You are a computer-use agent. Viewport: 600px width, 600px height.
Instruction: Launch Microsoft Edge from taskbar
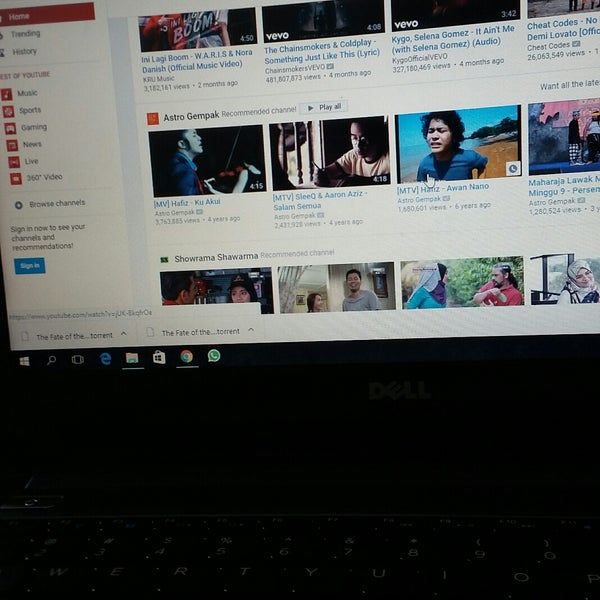(105, 359)
